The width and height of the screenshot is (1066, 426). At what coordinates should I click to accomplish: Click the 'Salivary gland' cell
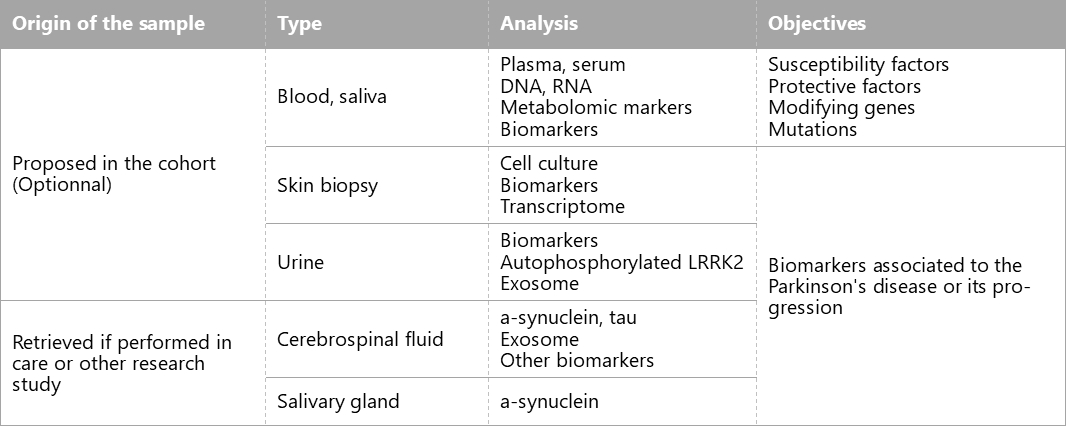pos(338,402)
